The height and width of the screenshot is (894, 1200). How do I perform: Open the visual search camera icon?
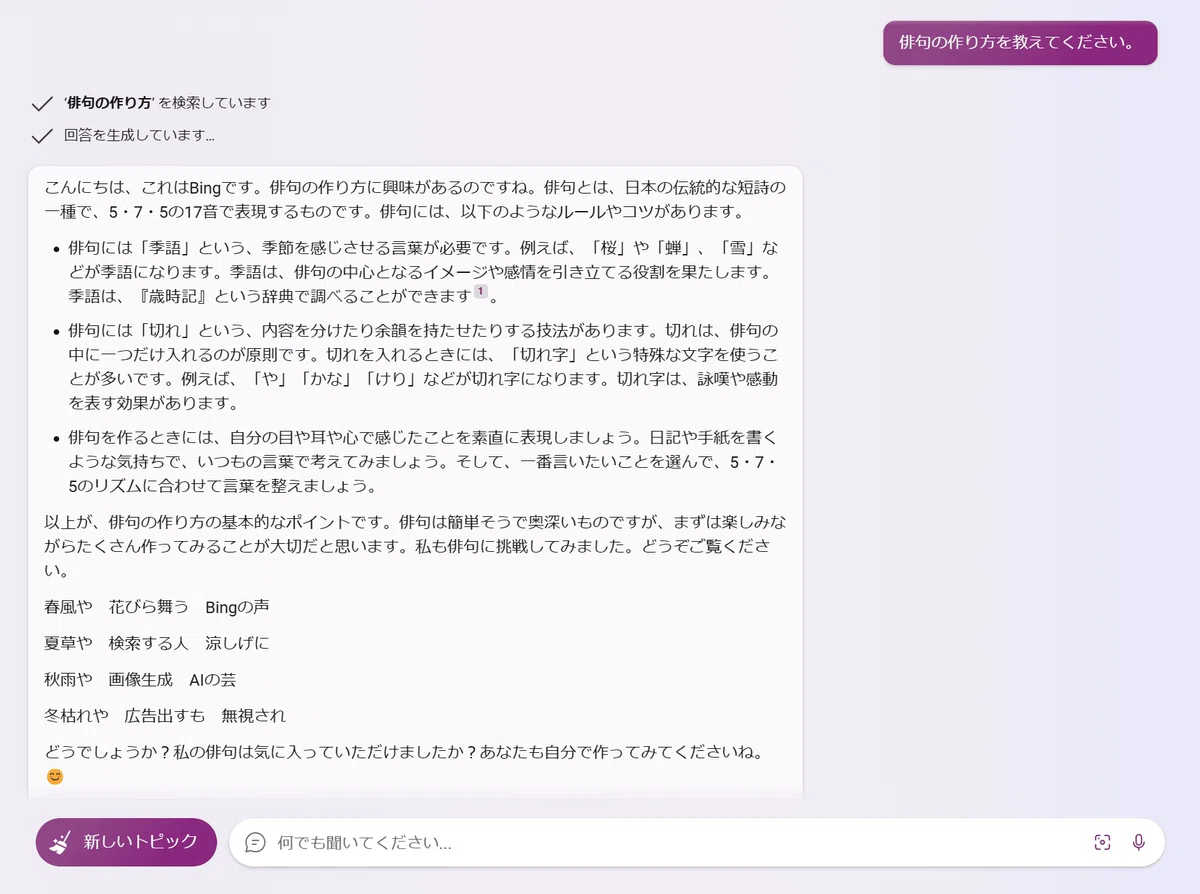click(1102, 842)
